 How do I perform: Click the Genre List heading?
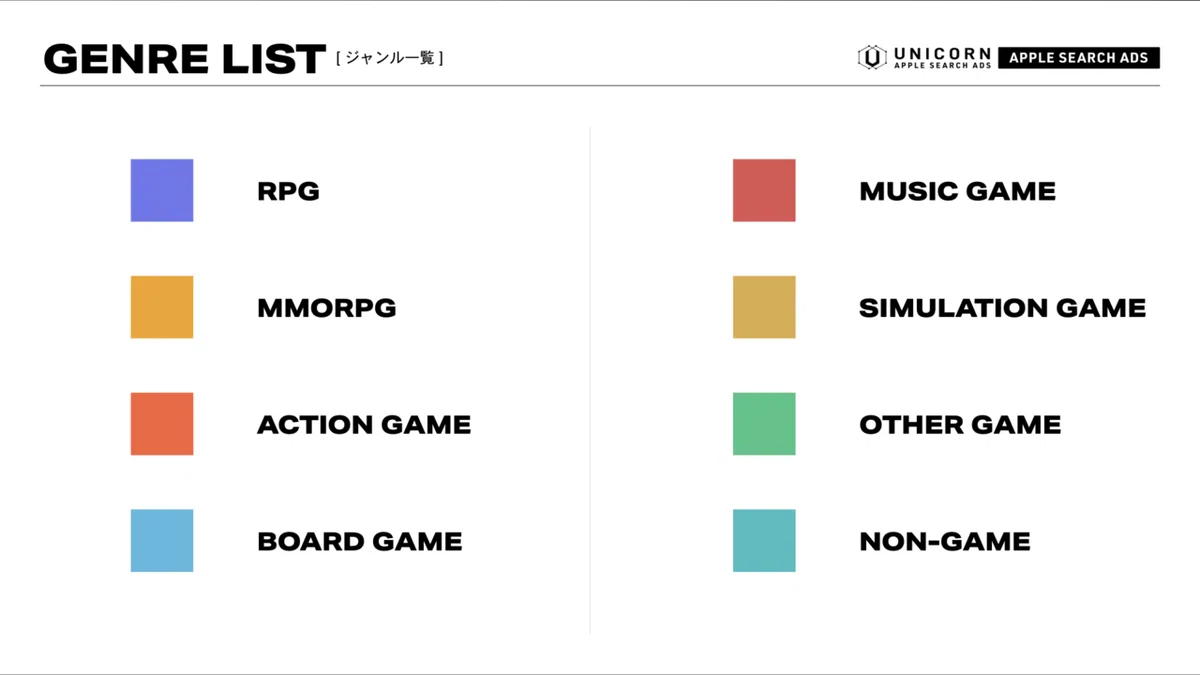click(185, 59)
